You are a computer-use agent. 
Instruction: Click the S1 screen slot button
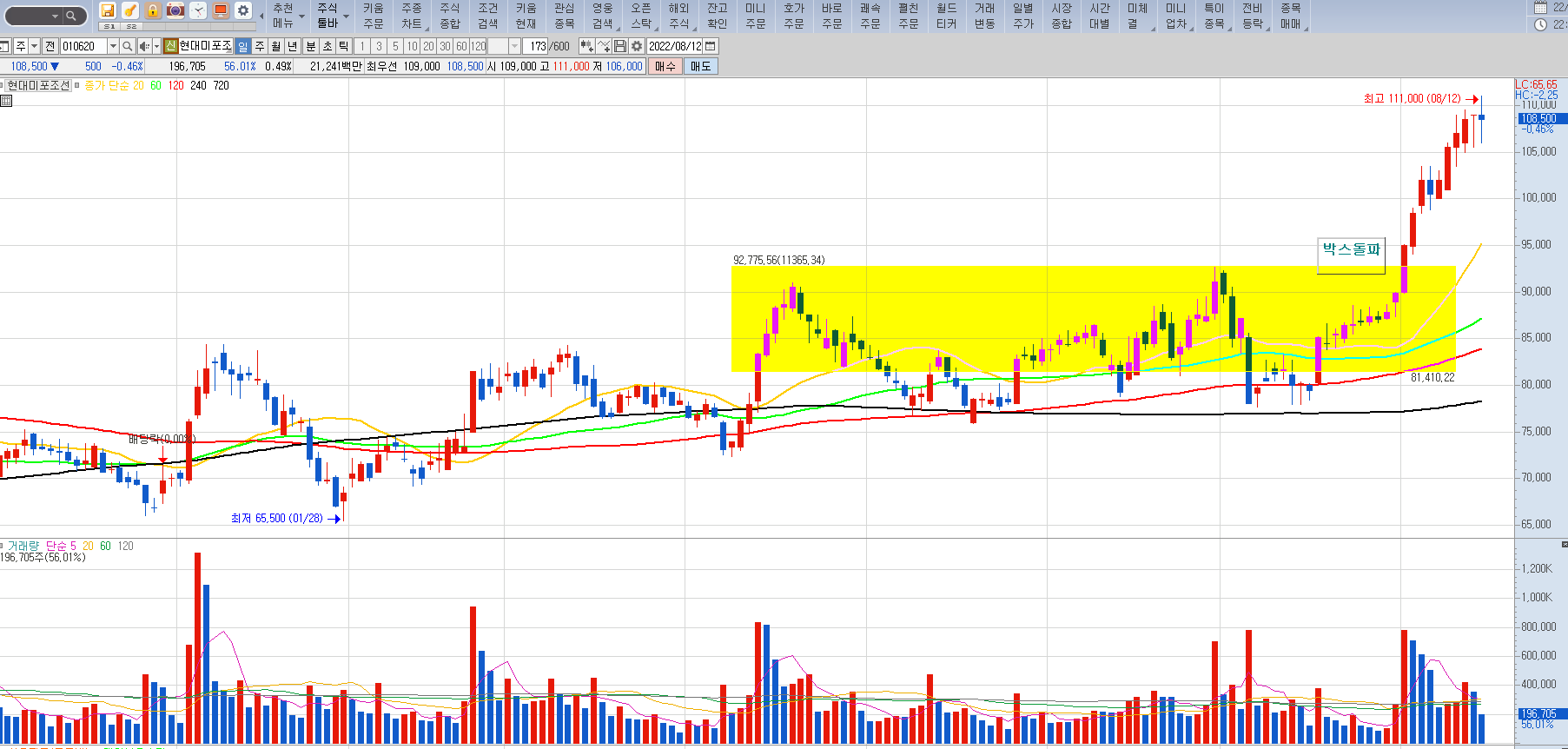109,27
